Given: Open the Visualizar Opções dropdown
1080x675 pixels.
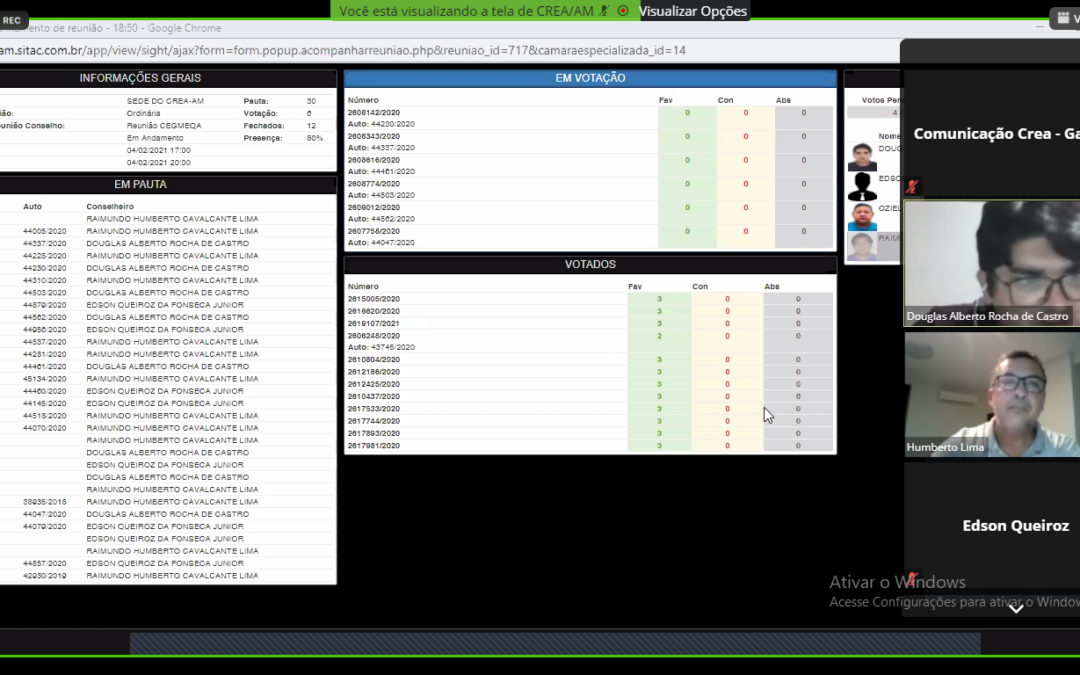Looking at the screenshot, I should (693, 11).
